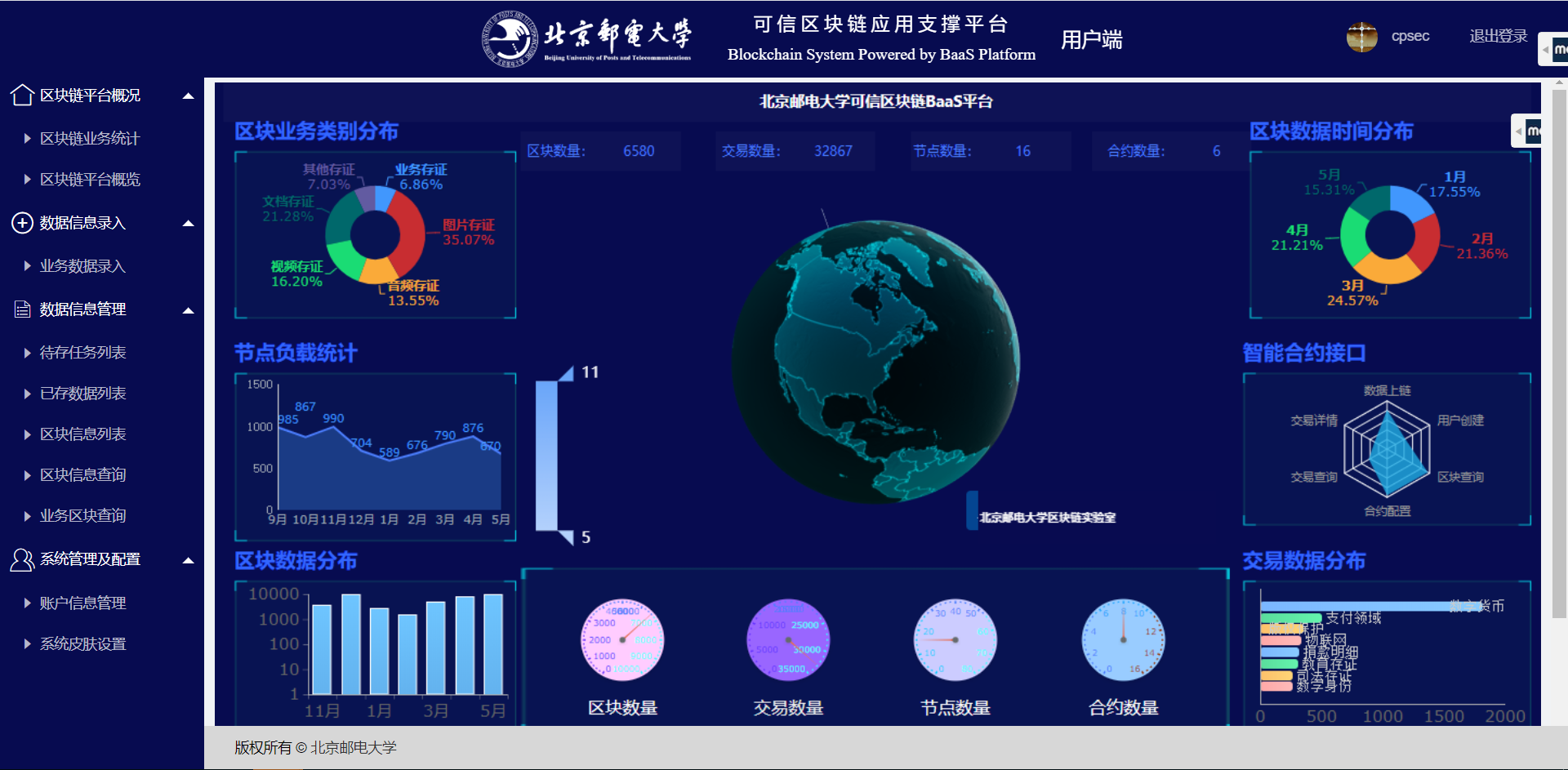Viewport: 1568px width, 770px height.
Task: Collapse the 数据信息管理 menu group arrow
Action: [x=189, y=310]
